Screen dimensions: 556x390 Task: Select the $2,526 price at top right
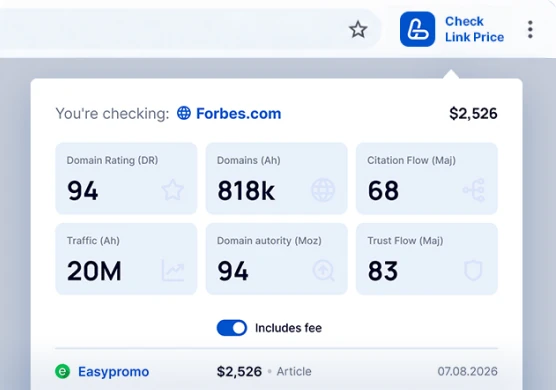tap(473, 113)
